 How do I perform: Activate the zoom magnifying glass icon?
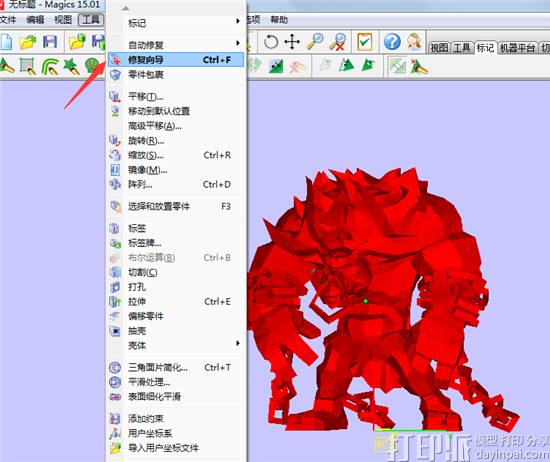pyautogui.click(x=315, y=42)
